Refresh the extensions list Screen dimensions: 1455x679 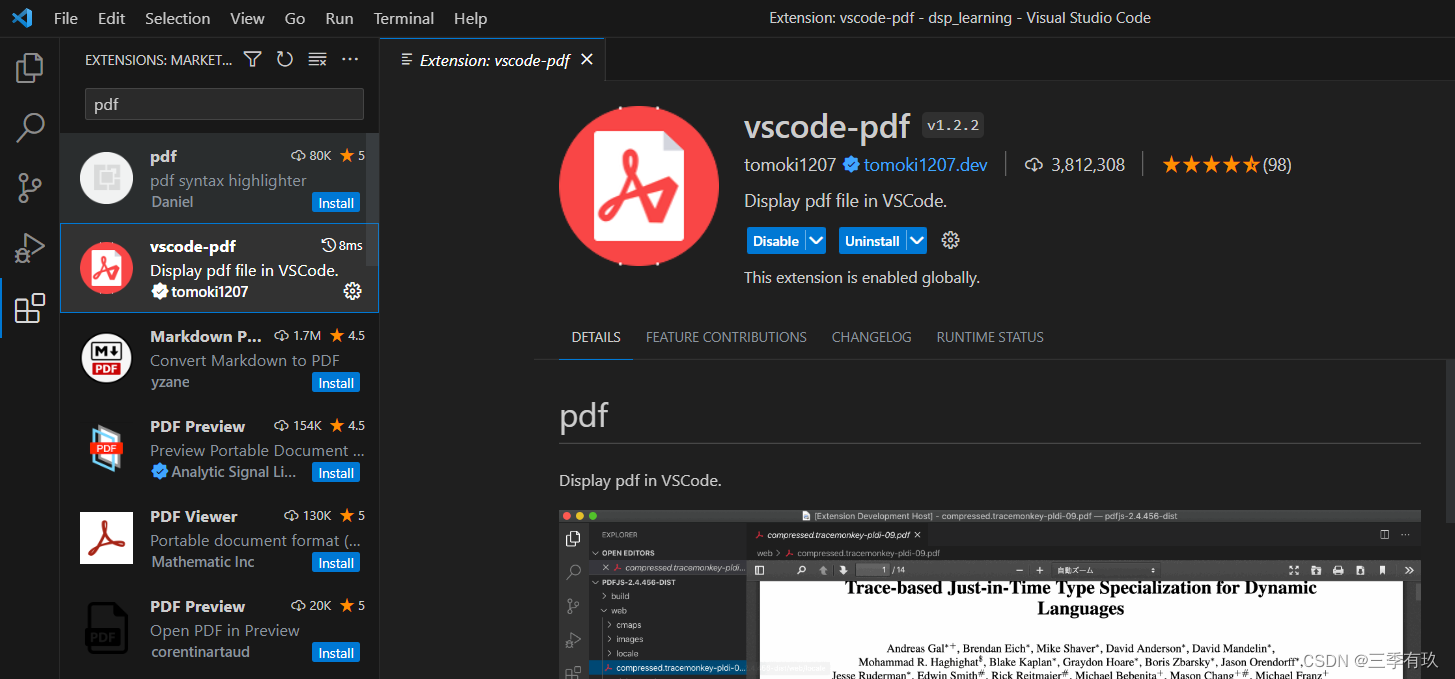coord(285,59)
